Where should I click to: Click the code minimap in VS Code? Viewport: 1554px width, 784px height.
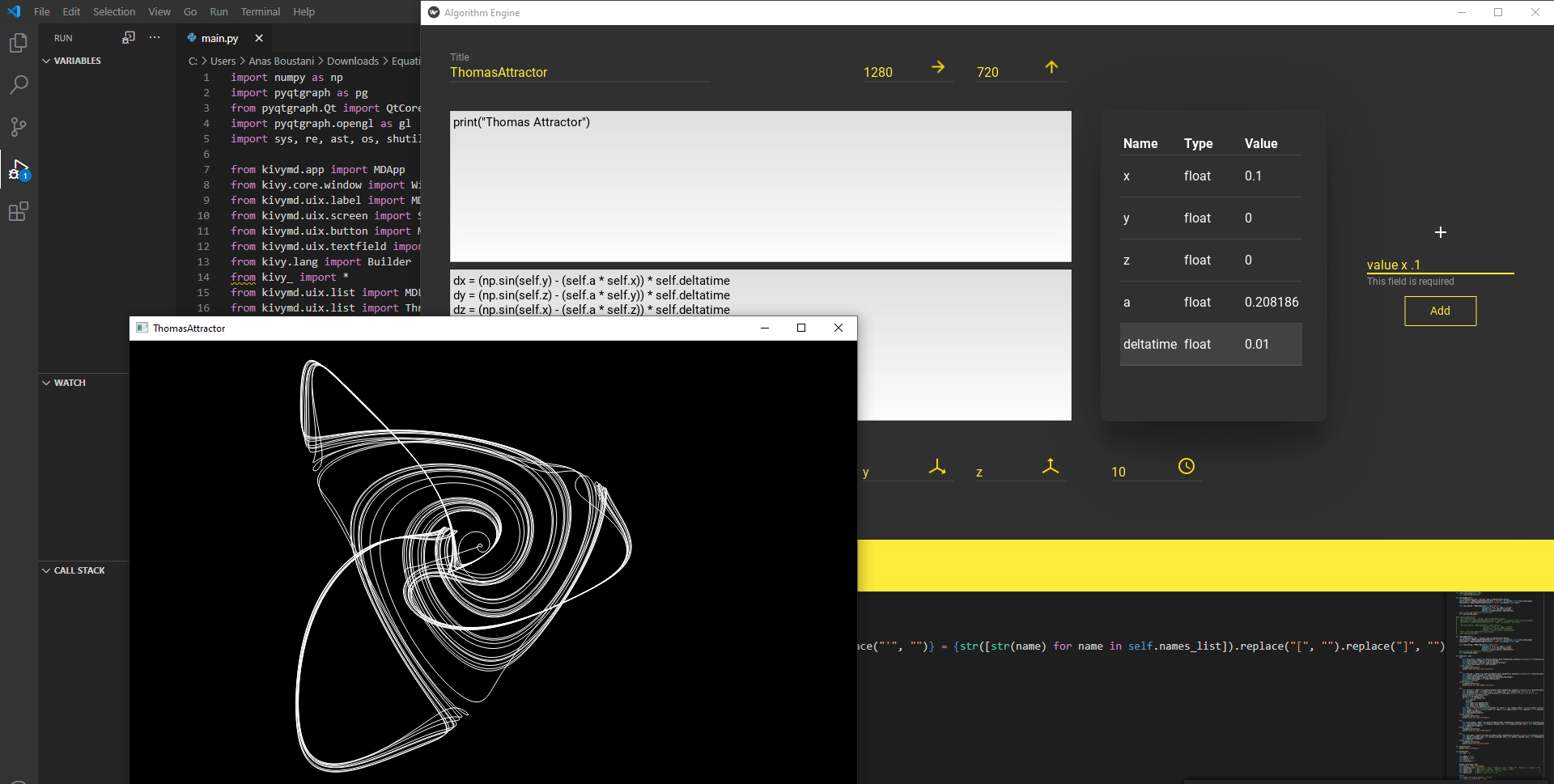pyautogui.click(x=1499, y=686)
